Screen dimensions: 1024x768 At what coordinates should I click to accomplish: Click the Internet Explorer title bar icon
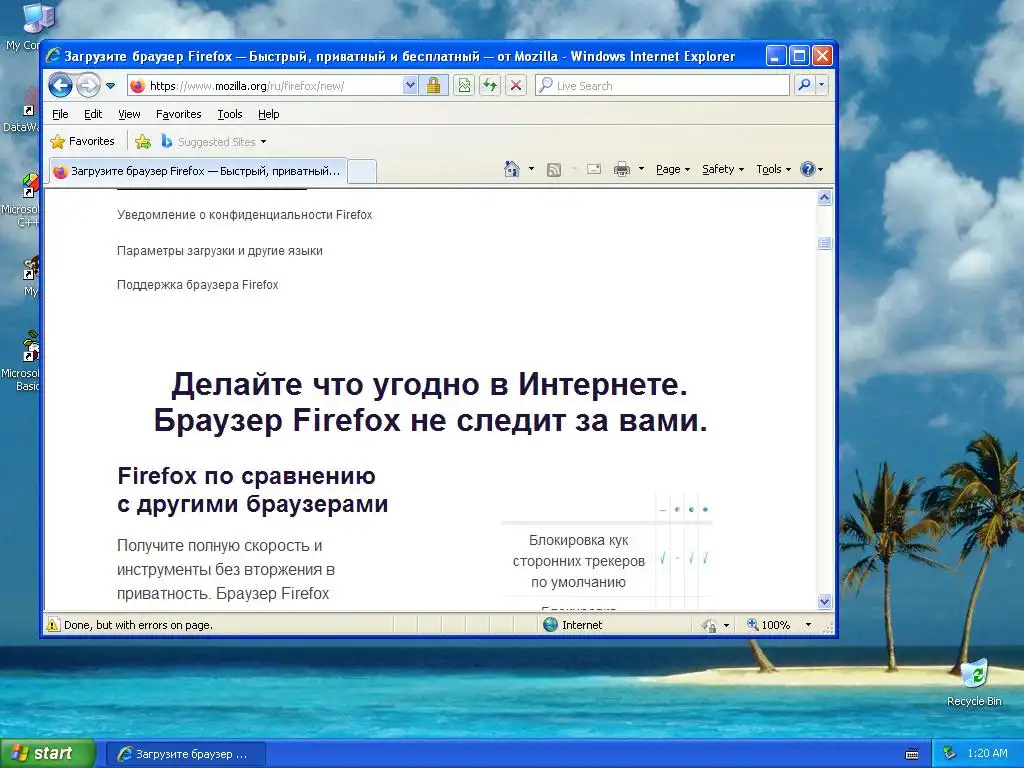pos(54,56)
